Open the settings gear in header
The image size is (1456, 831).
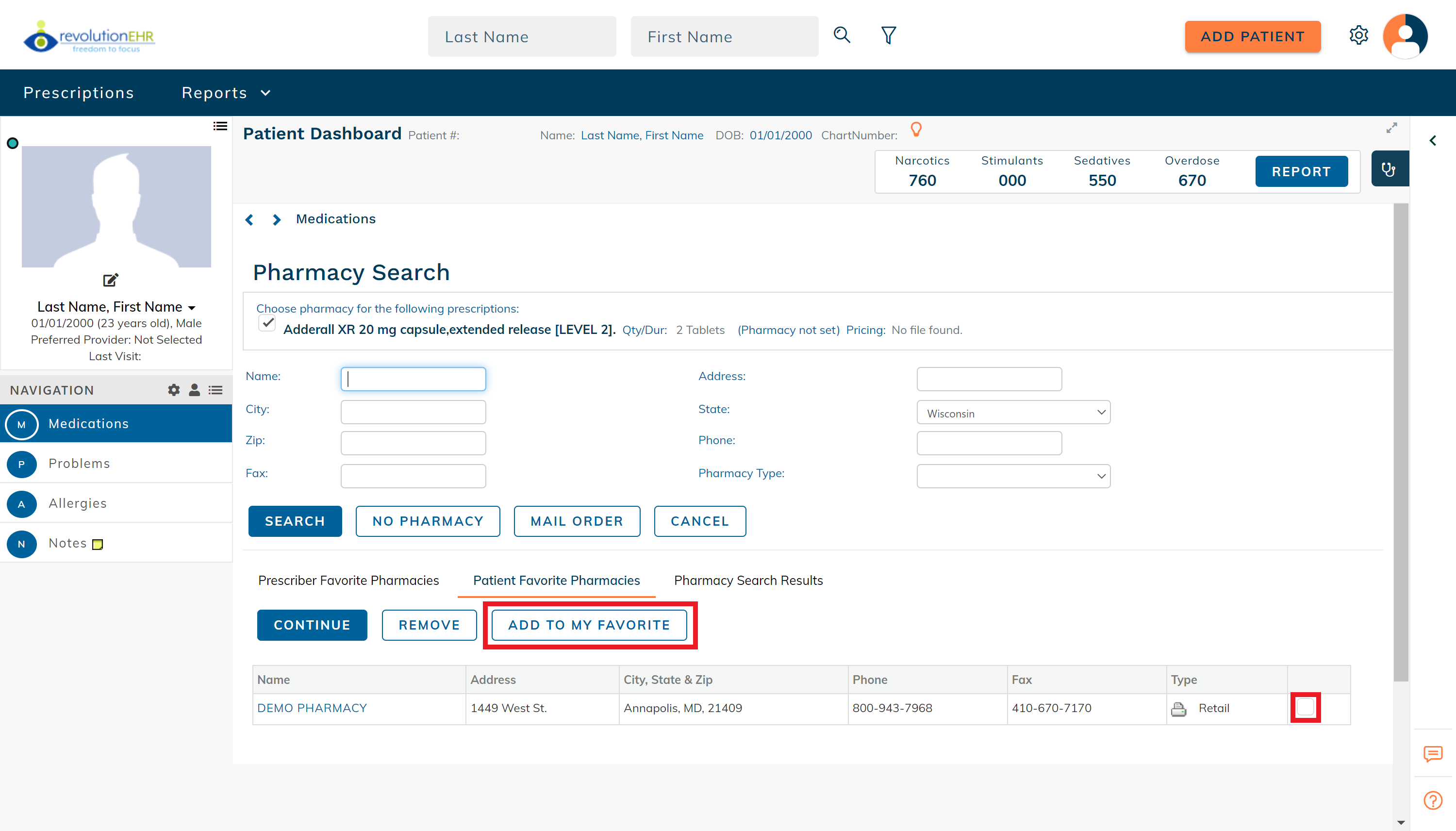[1358, 35]
